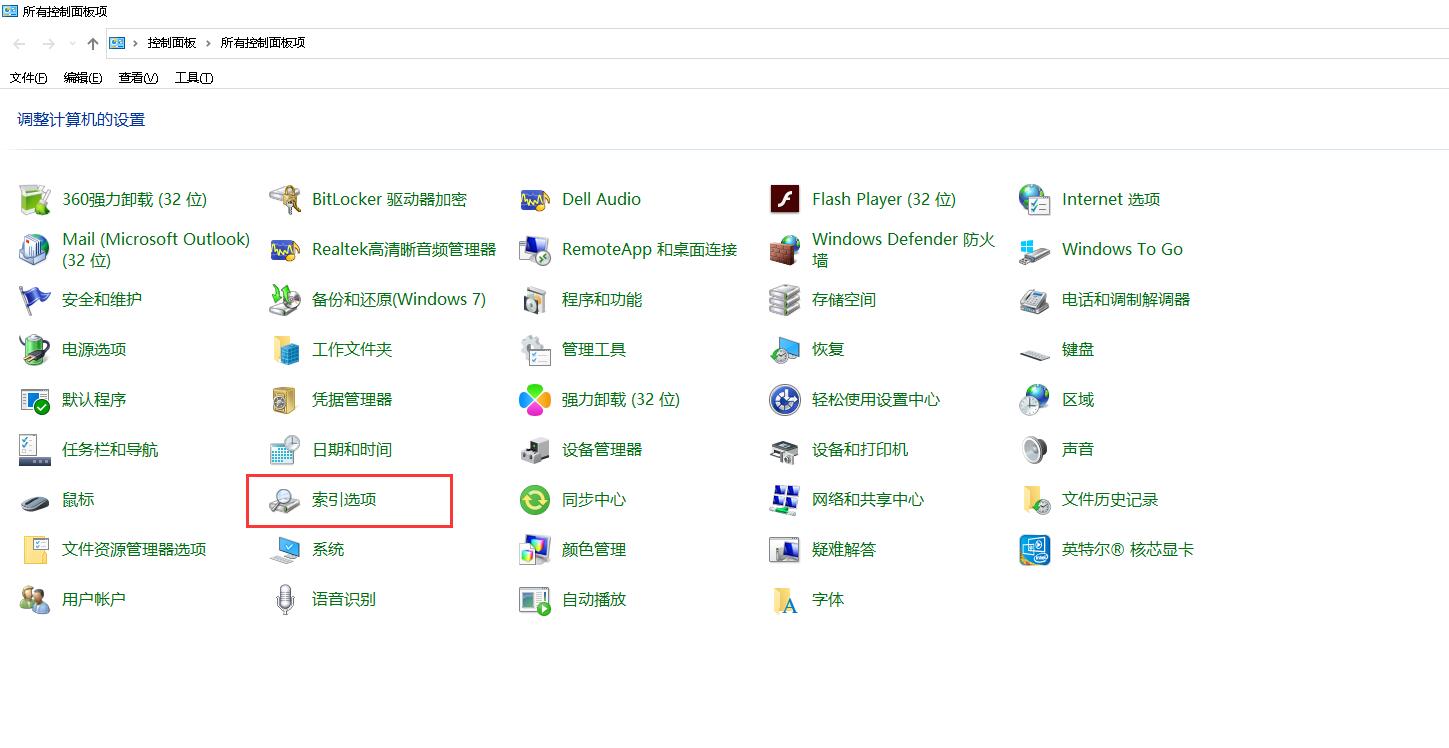
Task: Open the 网络和共享中心 icon
Action: click(785, 499)
